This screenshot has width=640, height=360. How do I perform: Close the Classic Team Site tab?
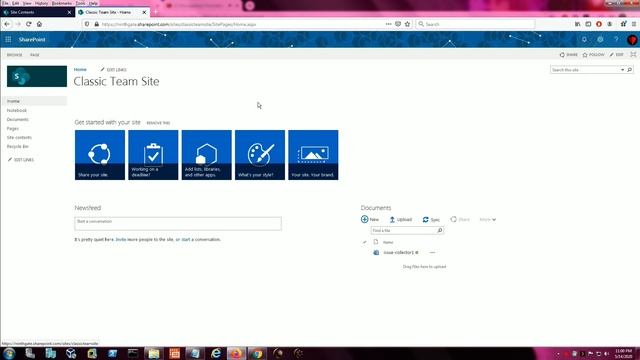[x=144, y=12]
